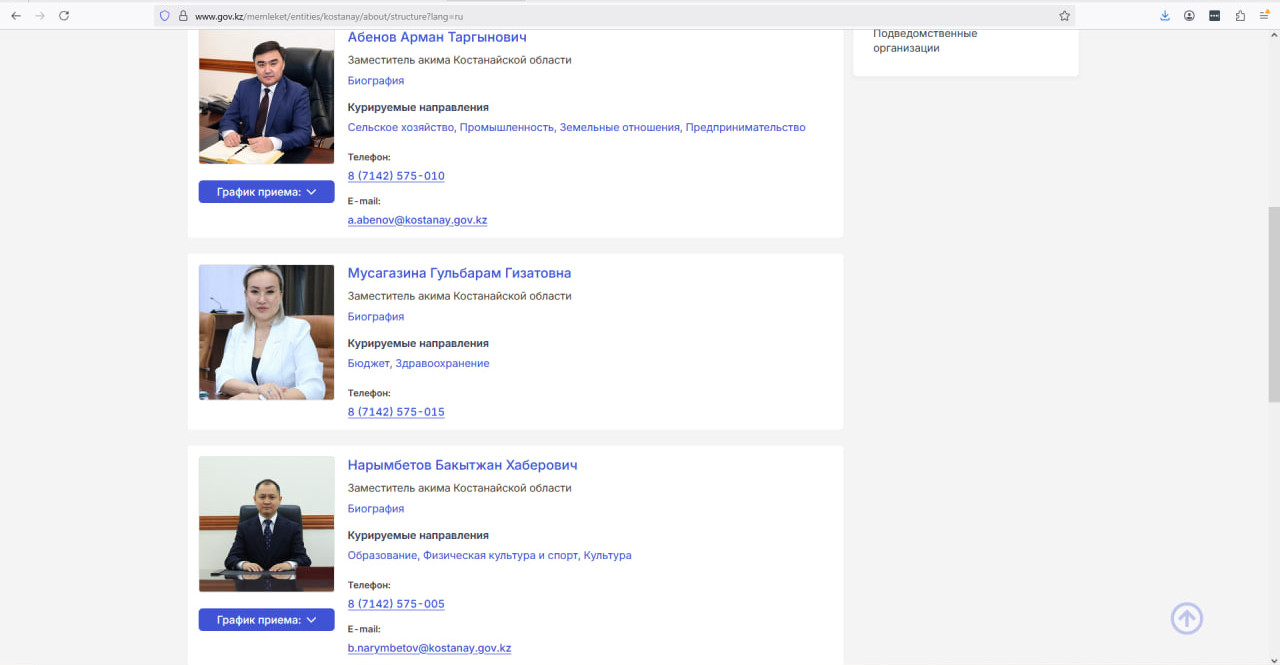This screenshot has height=665, width=1280.
Task: Bookmark this page with the star icon
Action: click(x=1064, y=16)
